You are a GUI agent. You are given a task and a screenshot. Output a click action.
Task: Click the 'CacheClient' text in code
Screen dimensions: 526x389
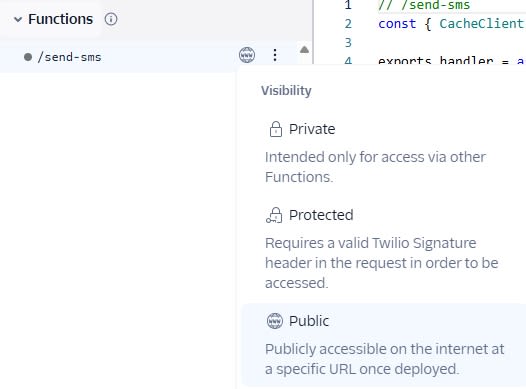481,24
